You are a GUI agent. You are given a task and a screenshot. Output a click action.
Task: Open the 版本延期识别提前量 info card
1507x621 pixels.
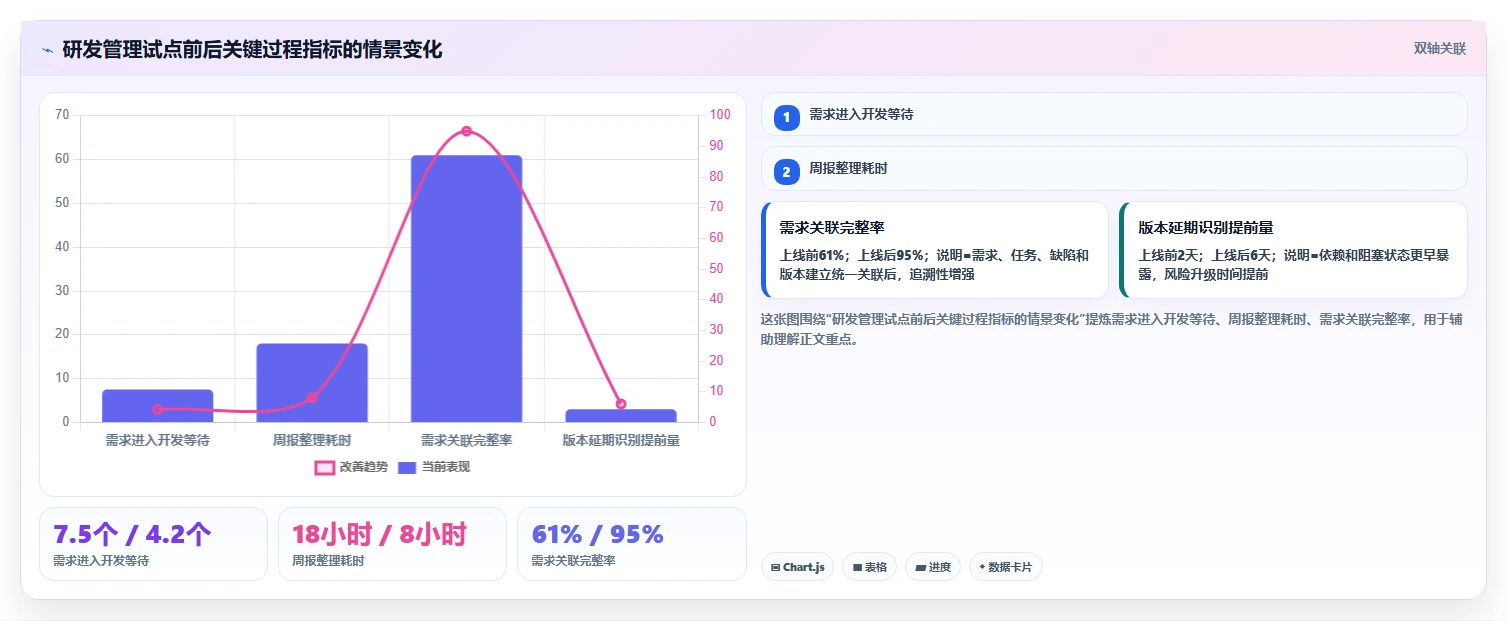[x=1294, y=250]
